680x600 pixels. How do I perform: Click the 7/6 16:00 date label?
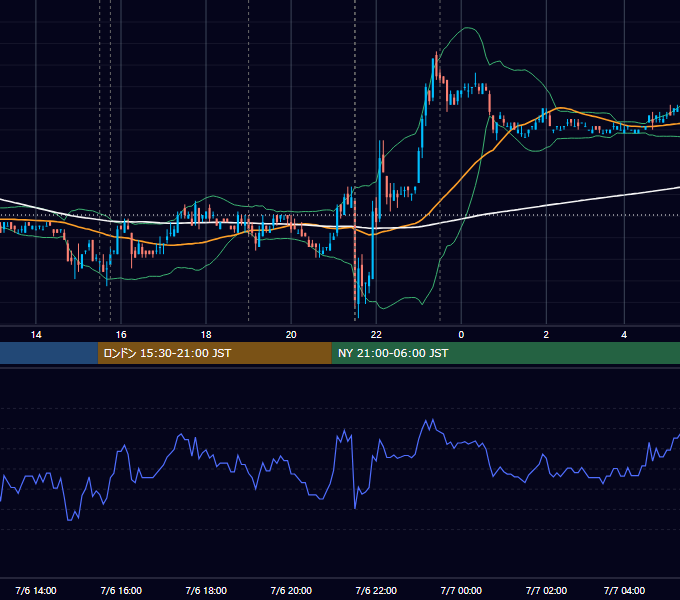point(121,590)
